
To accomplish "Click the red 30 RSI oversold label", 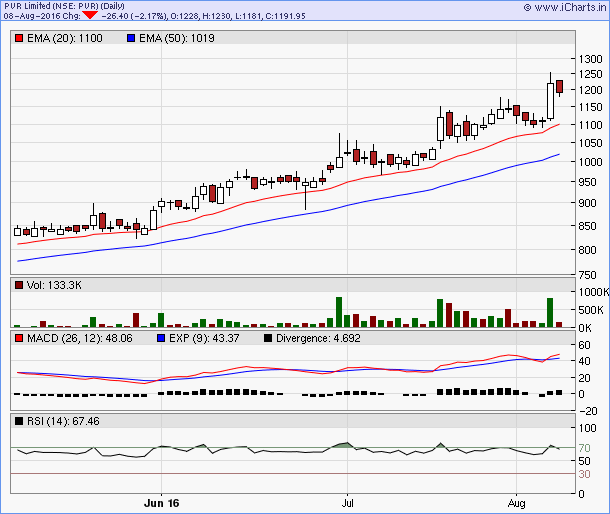I will (x=584, y=474).
